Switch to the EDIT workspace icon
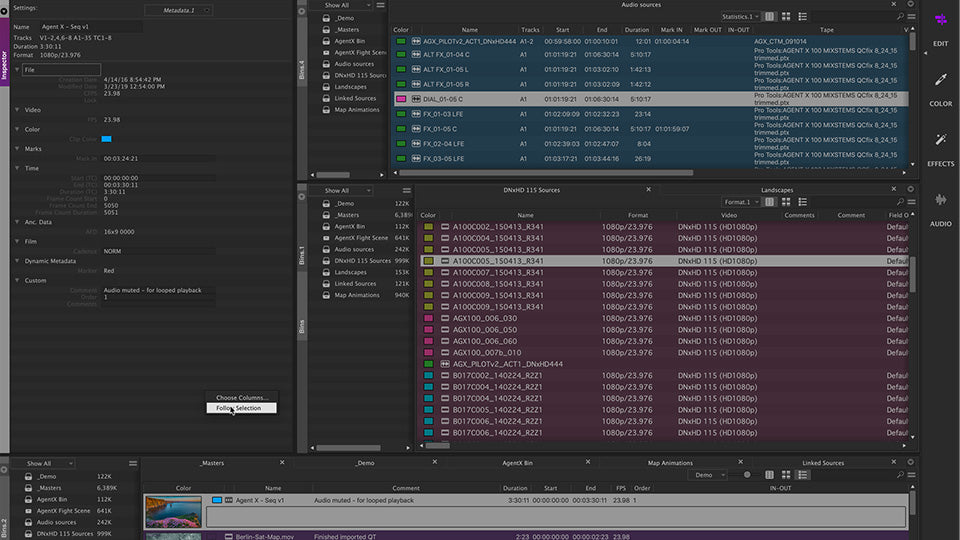The width and height of the screenshot is (960, 540). [x=940, y=20]
